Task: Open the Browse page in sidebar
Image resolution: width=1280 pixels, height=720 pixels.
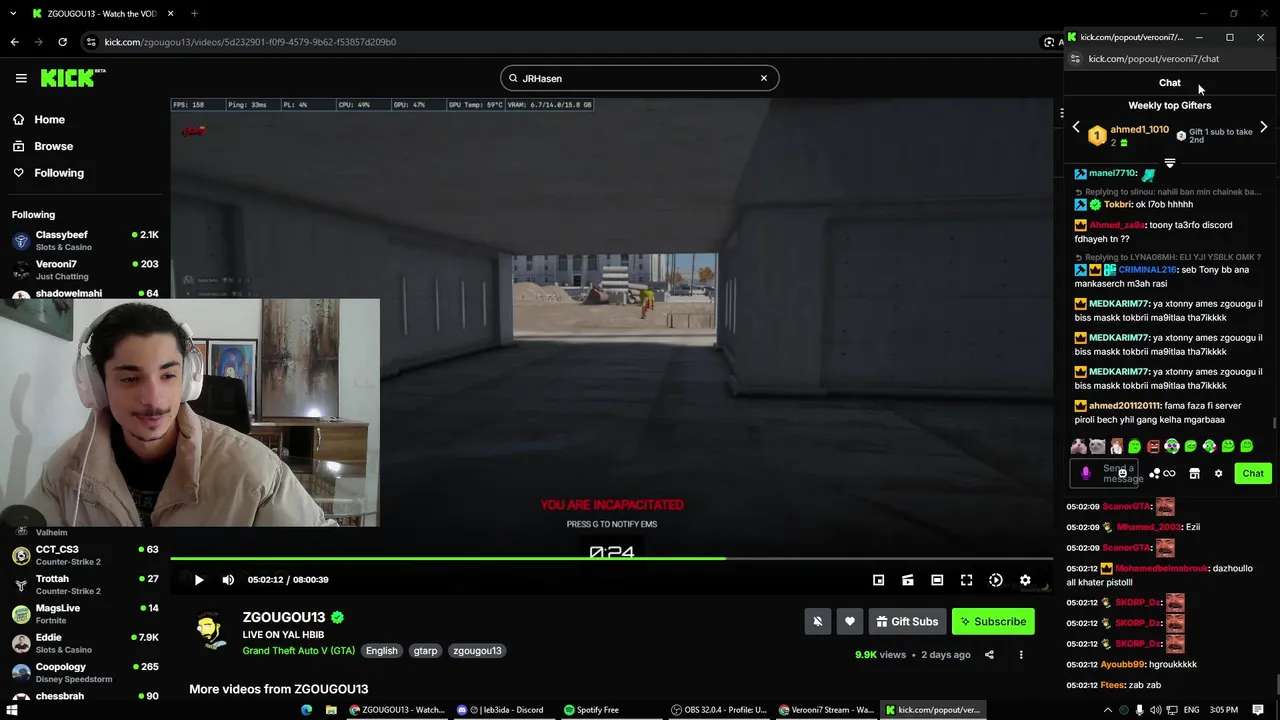Action: (x=53, y=146)
